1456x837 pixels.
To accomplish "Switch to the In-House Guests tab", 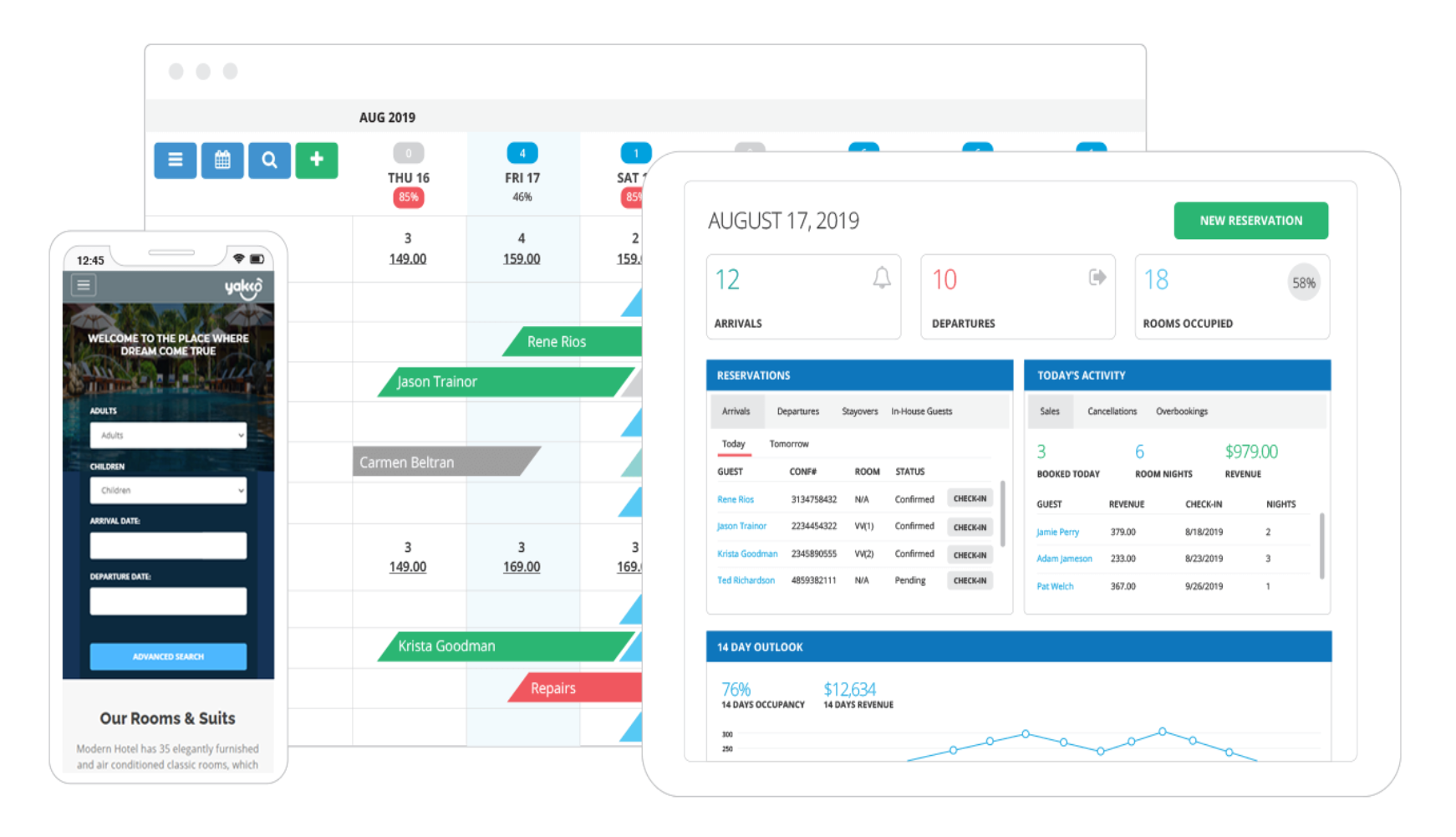I will [x=921, y=411].
